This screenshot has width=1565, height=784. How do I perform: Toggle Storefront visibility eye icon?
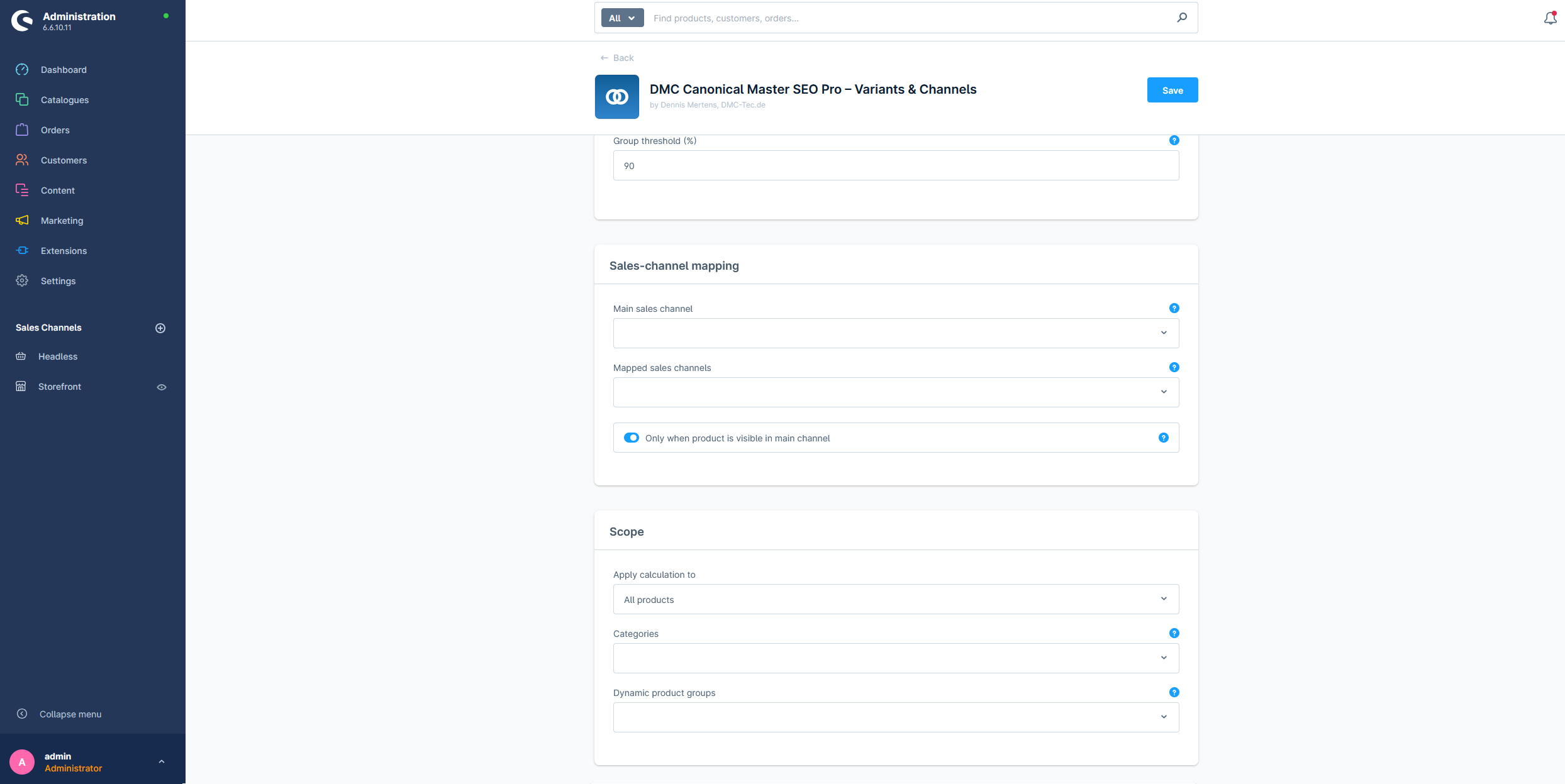(x=162, y=387)
